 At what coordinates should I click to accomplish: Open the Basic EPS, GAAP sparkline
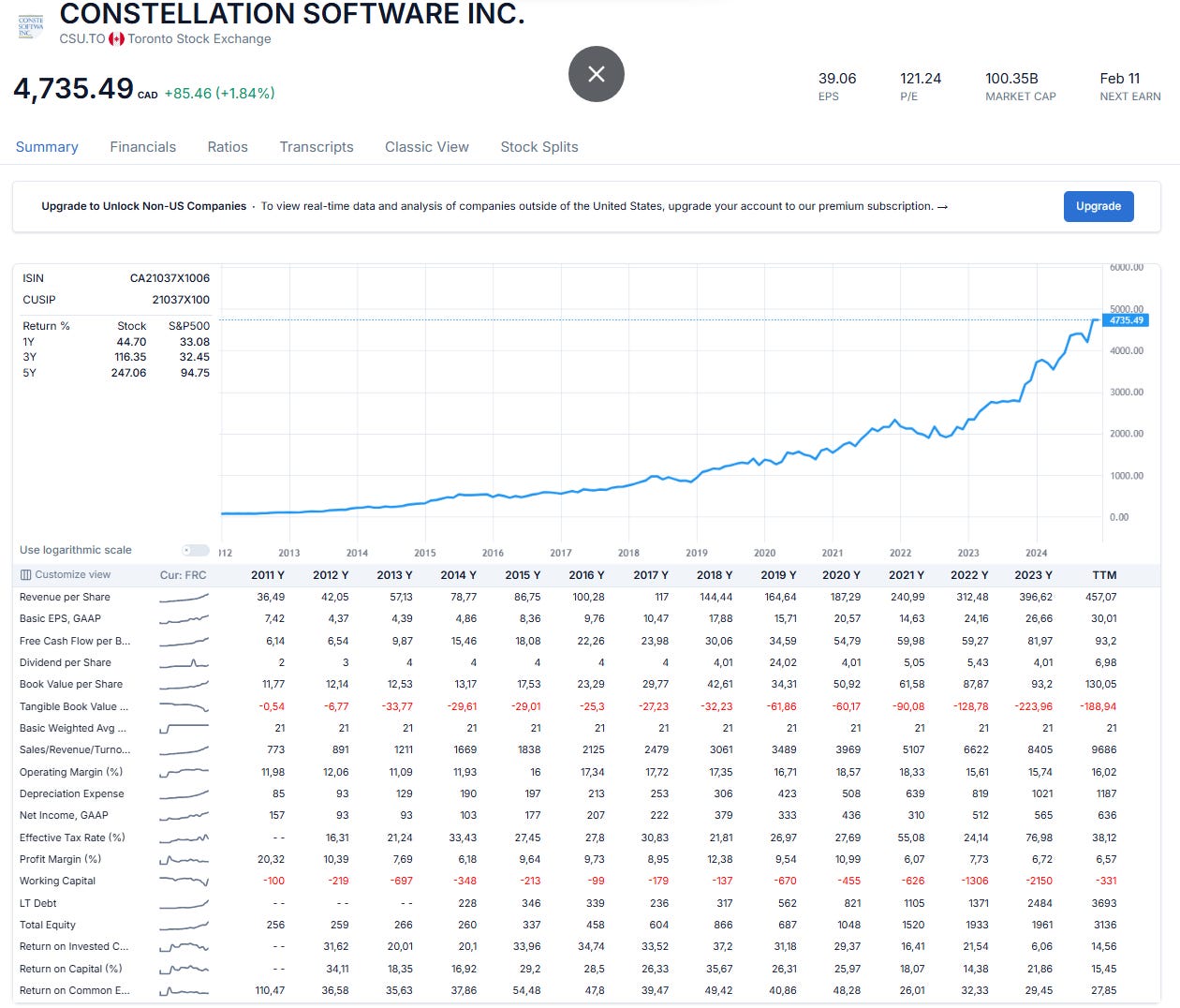[184, 618]
